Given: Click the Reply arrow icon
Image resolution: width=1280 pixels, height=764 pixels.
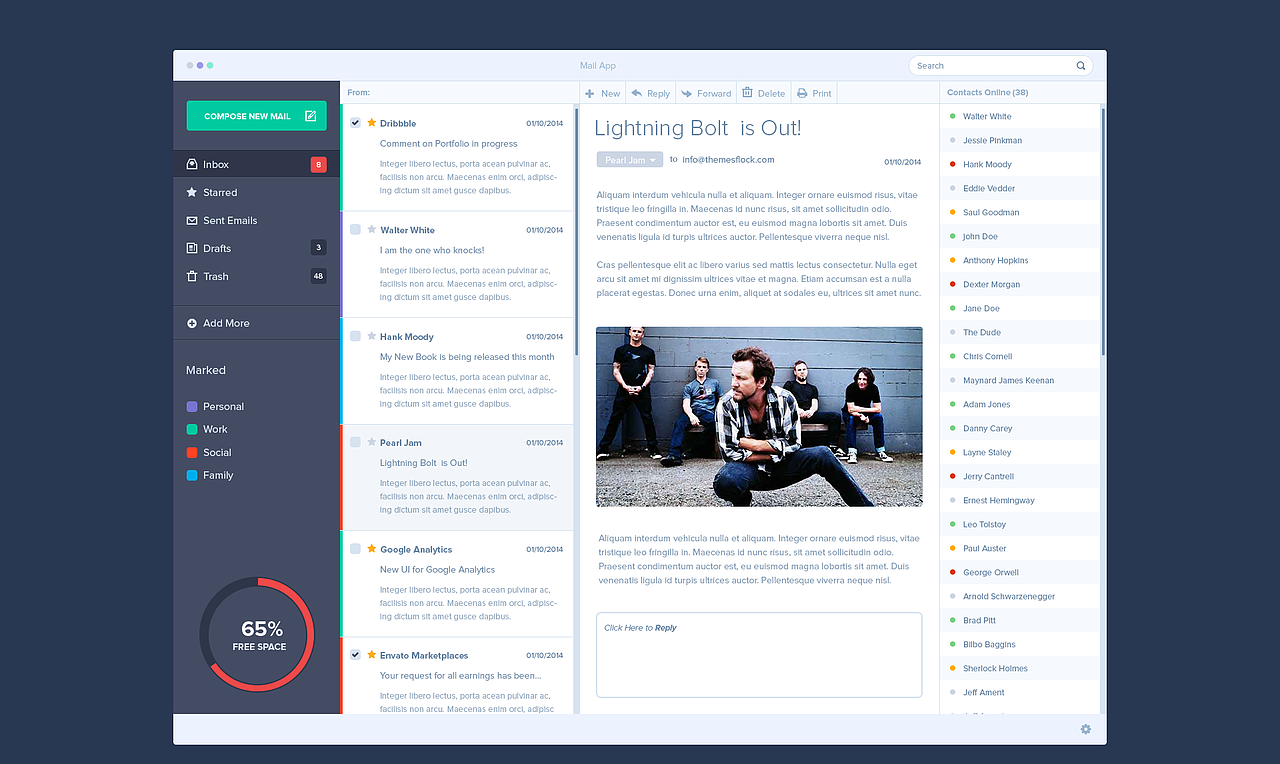Looking at the screenshot, I should point(636,93).
